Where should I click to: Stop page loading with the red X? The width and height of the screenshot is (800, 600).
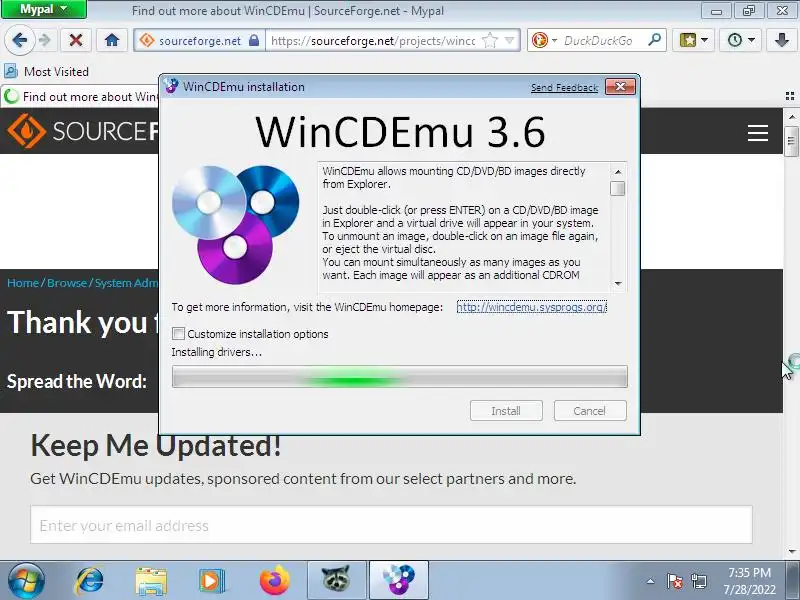pos(76,40)
